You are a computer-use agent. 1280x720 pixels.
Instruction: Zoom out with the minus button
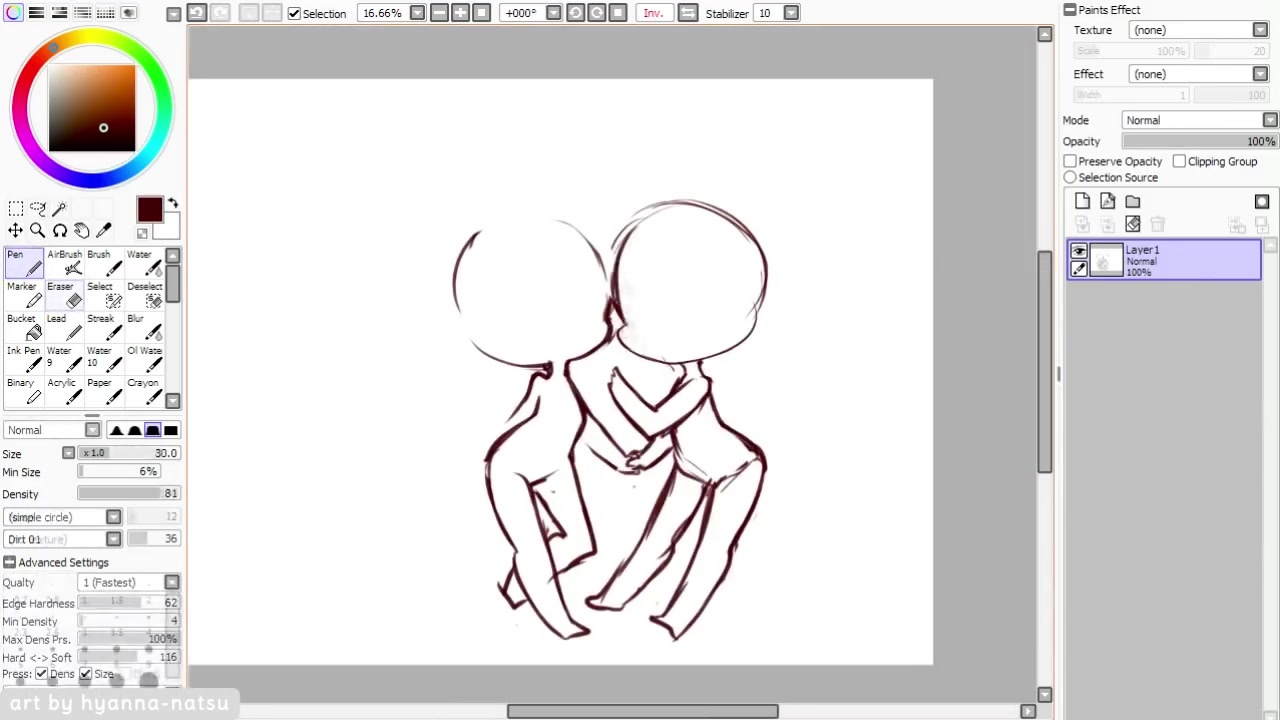click(438, 13)
